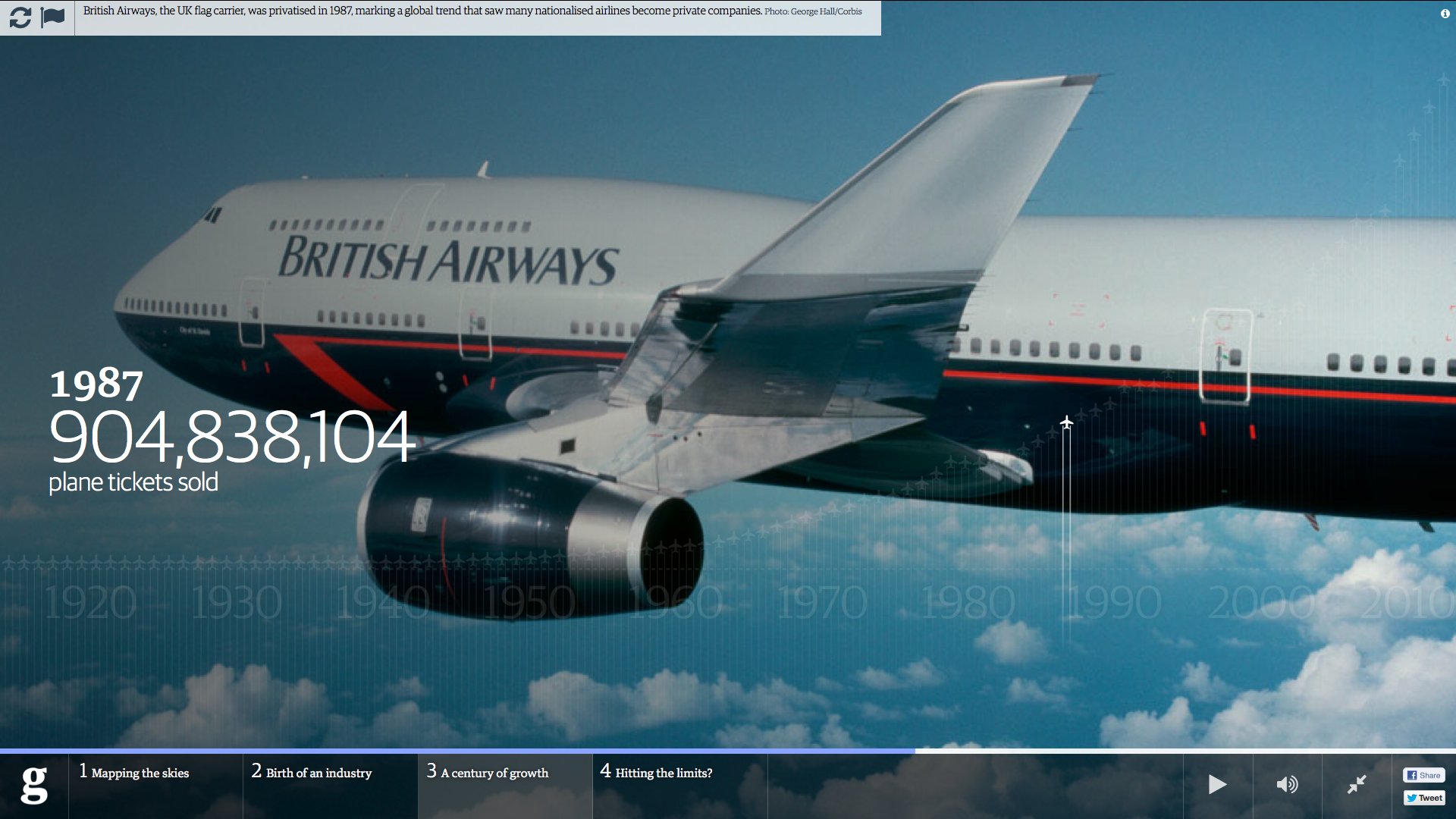Open the Guardian 'g' logo
Screen dimensions: 1456x819
coord(34,786)
